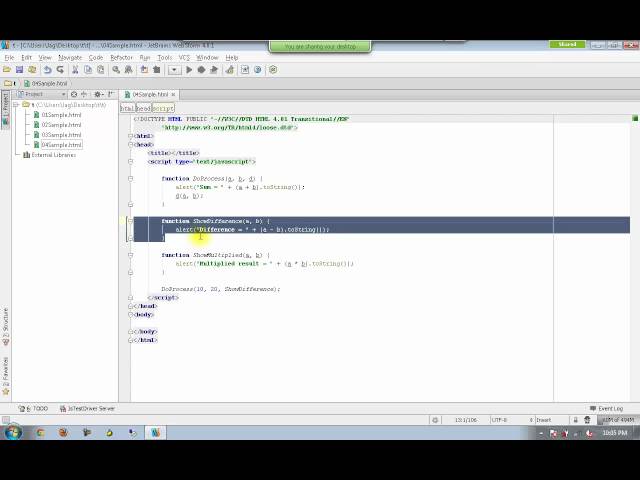This screenshot has height=480, width=640.
Task: Collapse the script tag fold marker
Action: point(131,162)
